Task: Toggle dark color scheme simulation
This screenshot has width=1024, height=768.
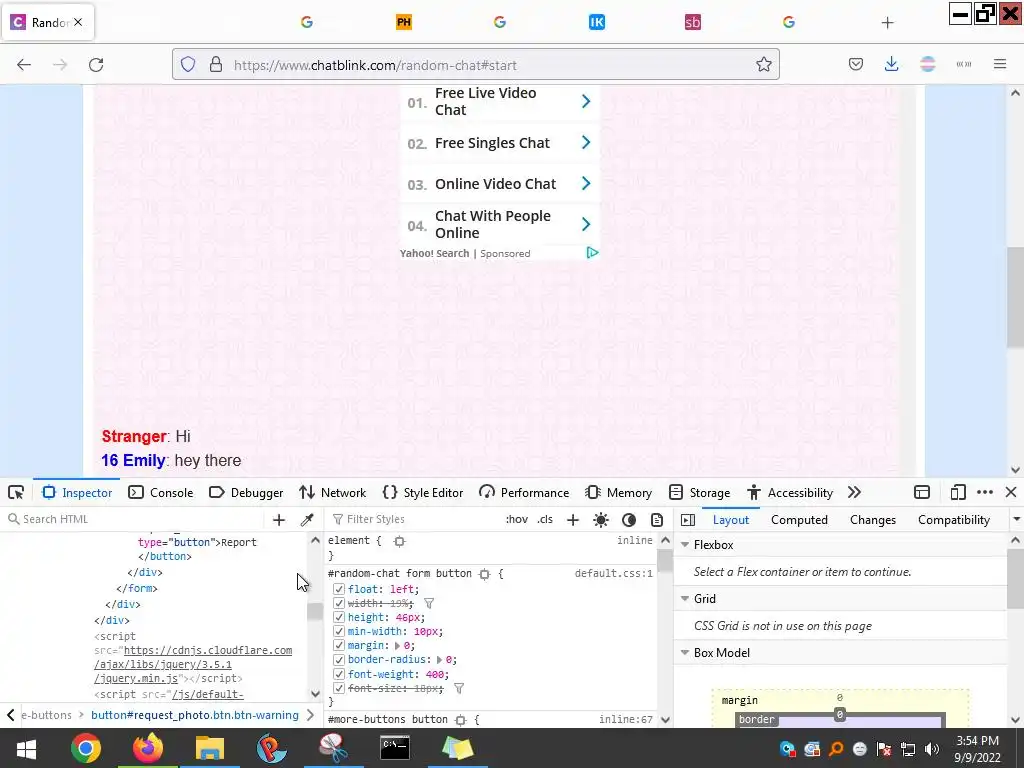Action: [x=629, y=519]
